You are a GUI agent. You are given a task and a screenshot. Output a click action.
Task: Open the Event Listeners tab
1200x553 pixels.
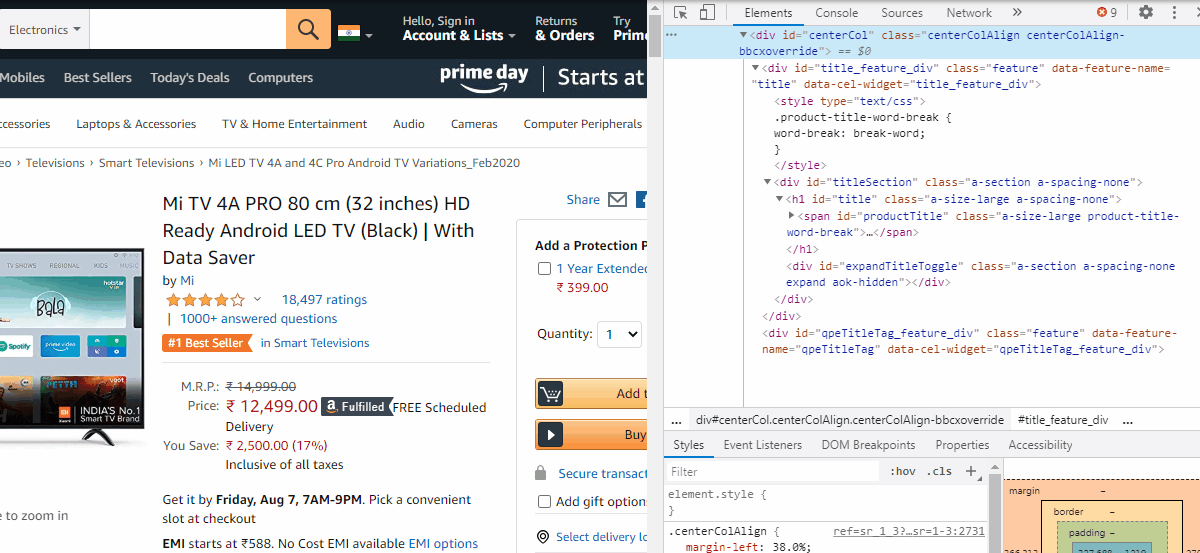coord(762,445)
